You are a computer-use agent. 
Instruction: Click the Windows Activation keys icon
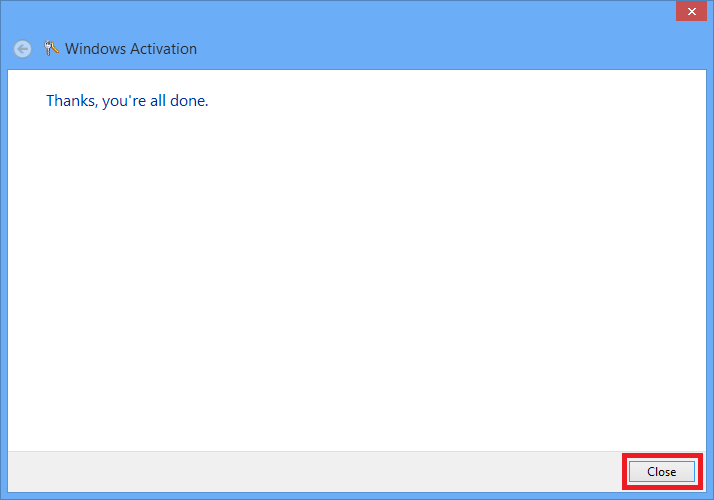pyautogui.click(x=51, y=48)
